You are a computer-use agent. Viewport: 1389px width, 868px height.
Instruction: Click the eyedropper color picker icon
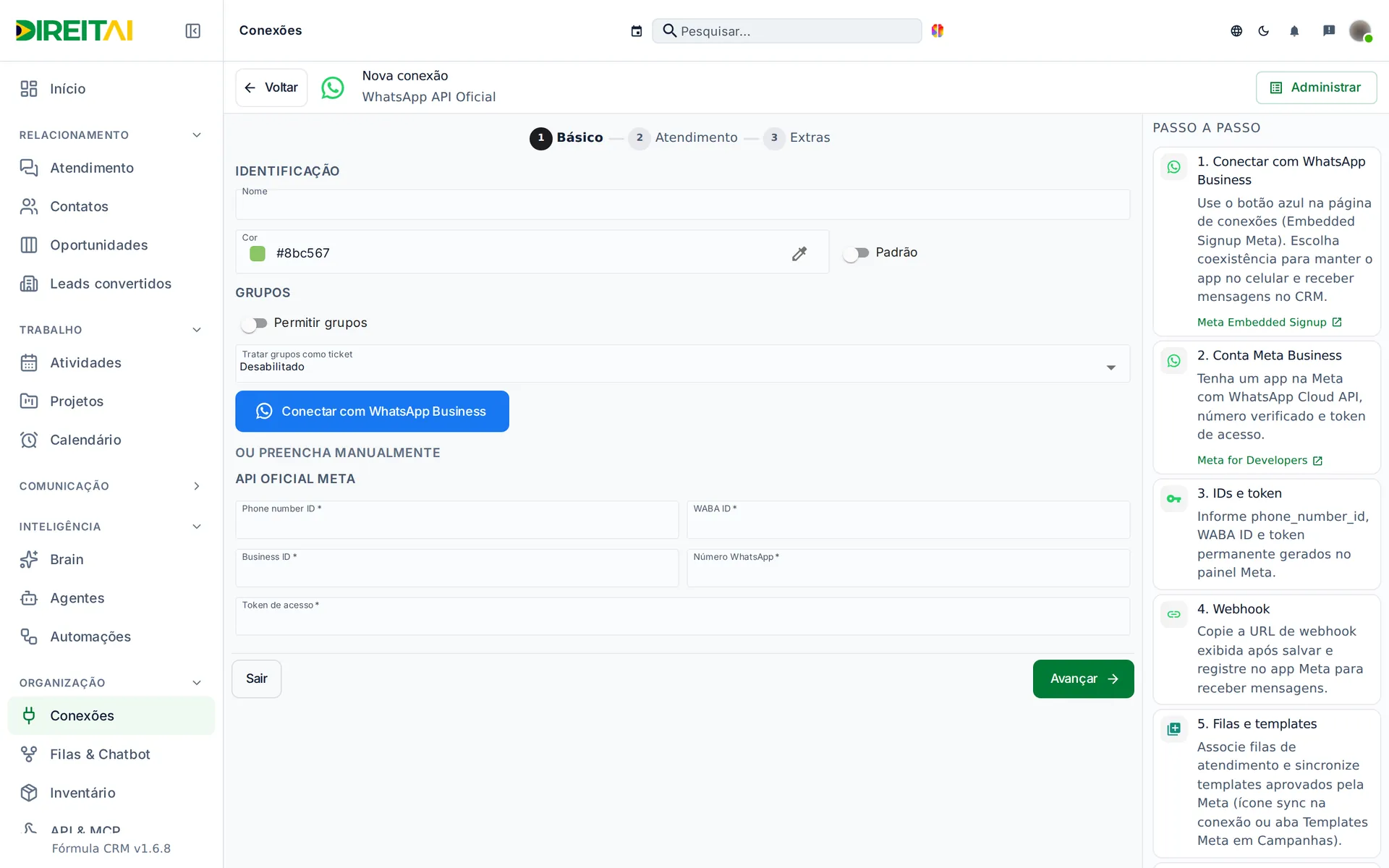799,253
